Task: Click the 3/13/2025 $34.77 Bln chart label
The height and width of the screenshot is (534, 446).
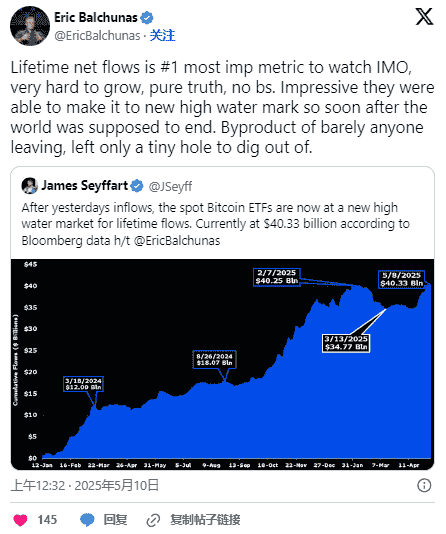Action: pos(346,343)
